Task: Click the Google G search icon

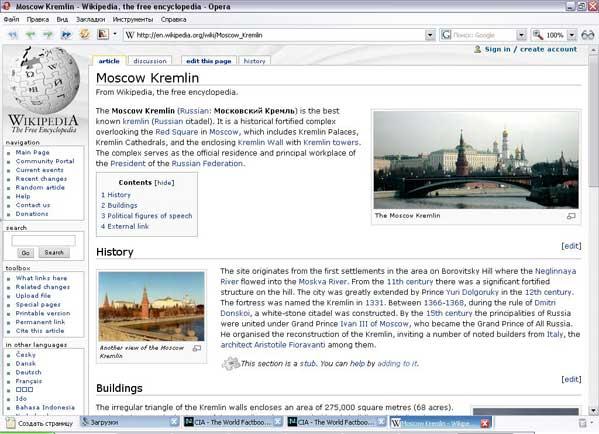Action: click(x=446, y=35)
